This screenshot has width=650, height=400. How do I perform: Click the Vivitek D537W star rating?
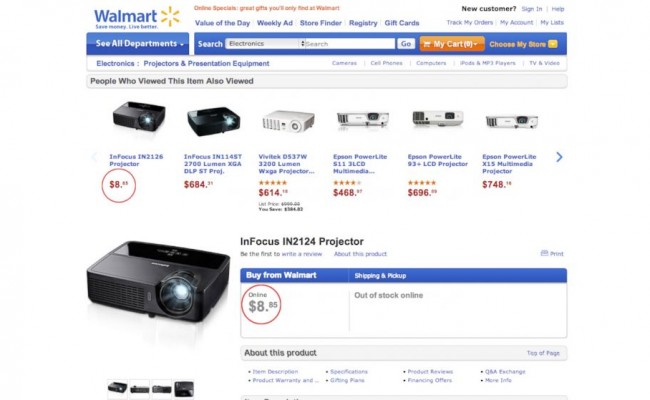pos(272,182)
